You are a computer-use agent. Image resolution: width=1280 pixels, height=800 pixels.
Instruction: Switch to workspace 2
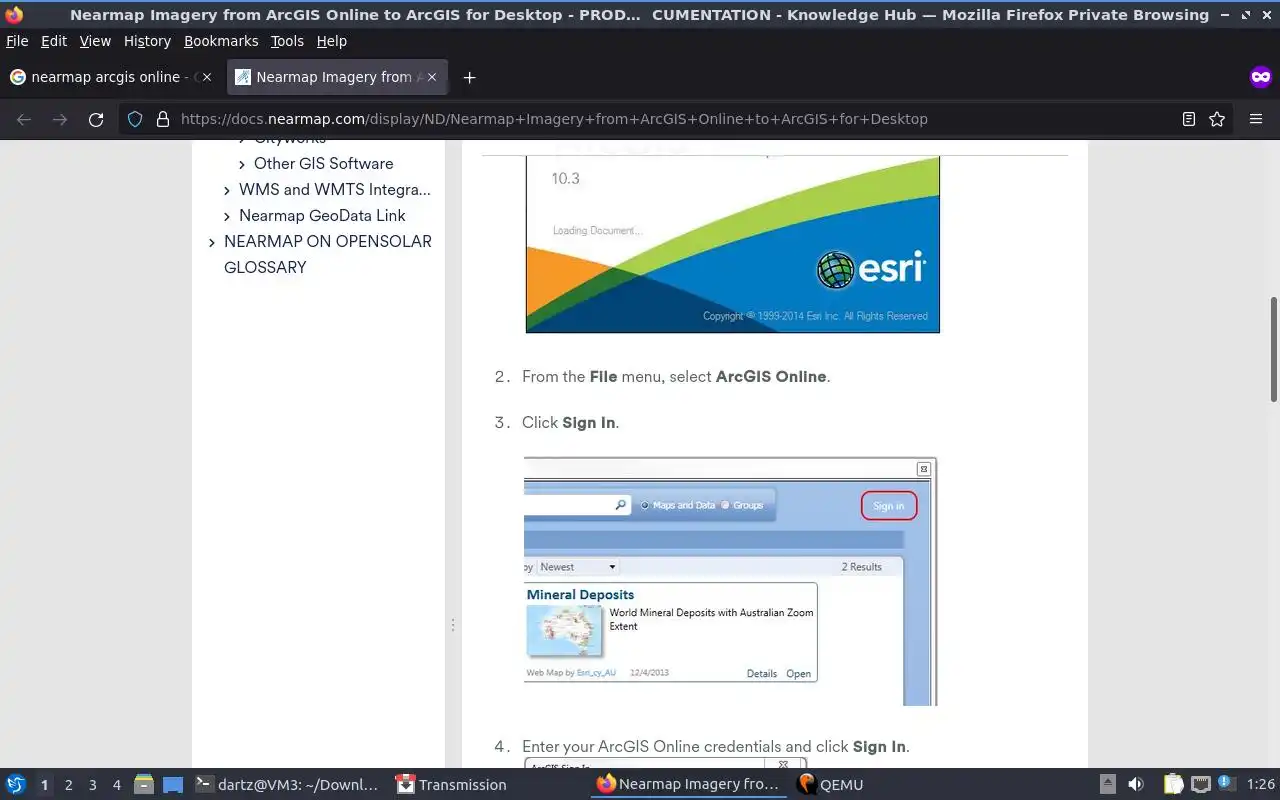point(68,785)
